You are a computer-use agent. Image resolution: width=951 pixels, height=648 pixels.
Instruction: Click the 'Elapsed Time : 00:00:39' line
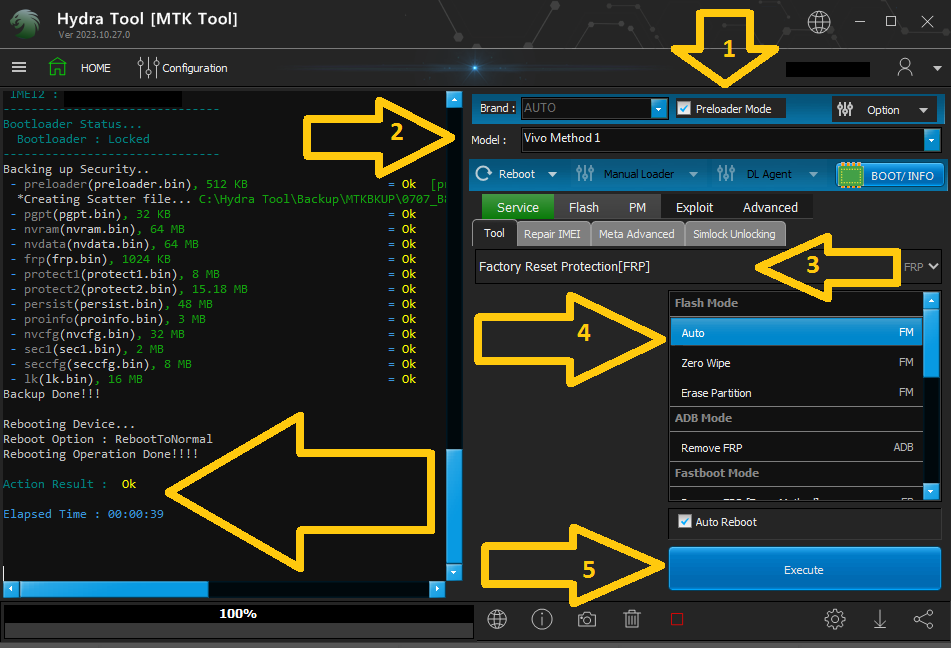[83, 514]
